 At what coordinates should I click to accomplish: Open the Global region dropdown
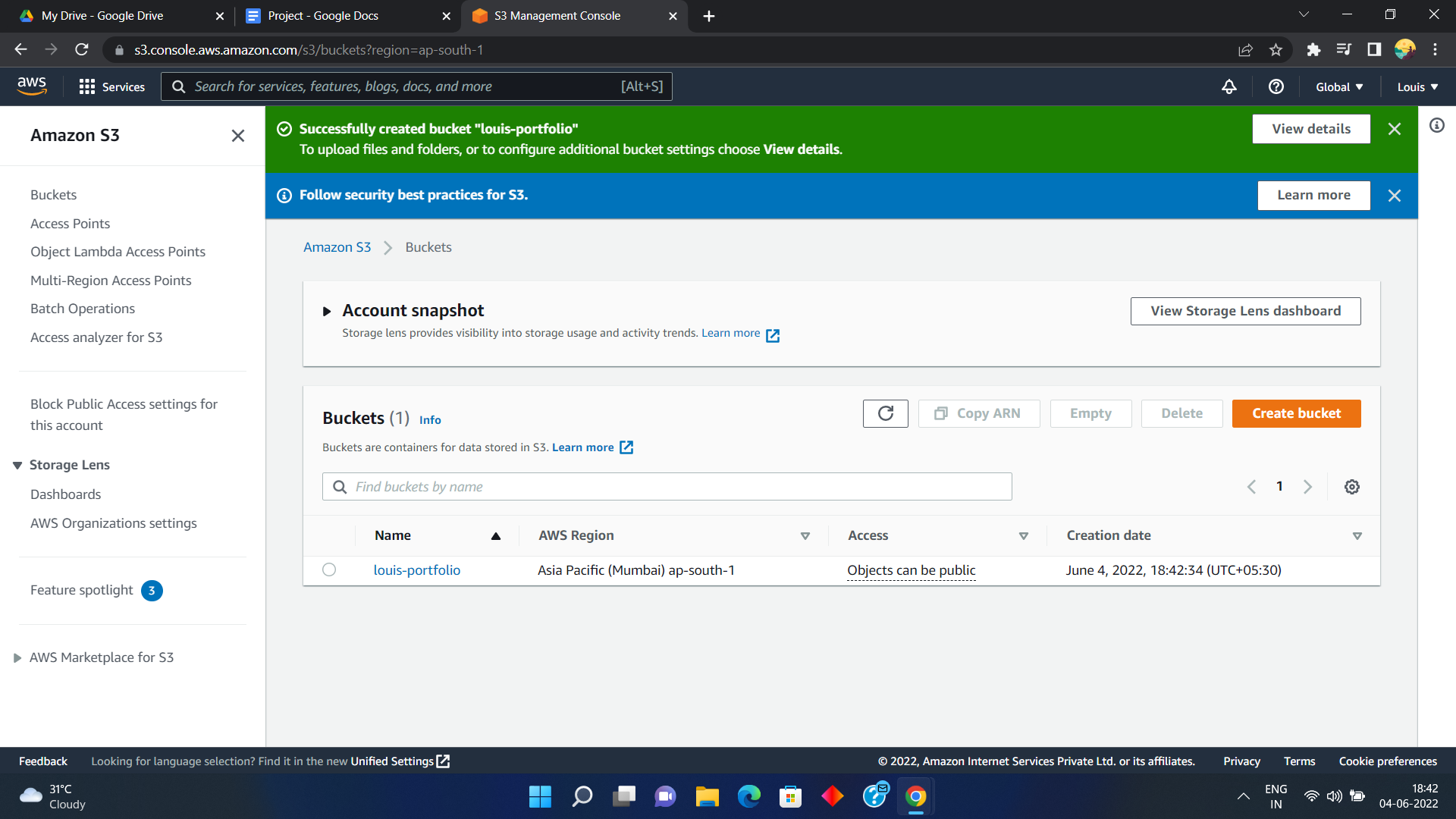pos(1339,86)
